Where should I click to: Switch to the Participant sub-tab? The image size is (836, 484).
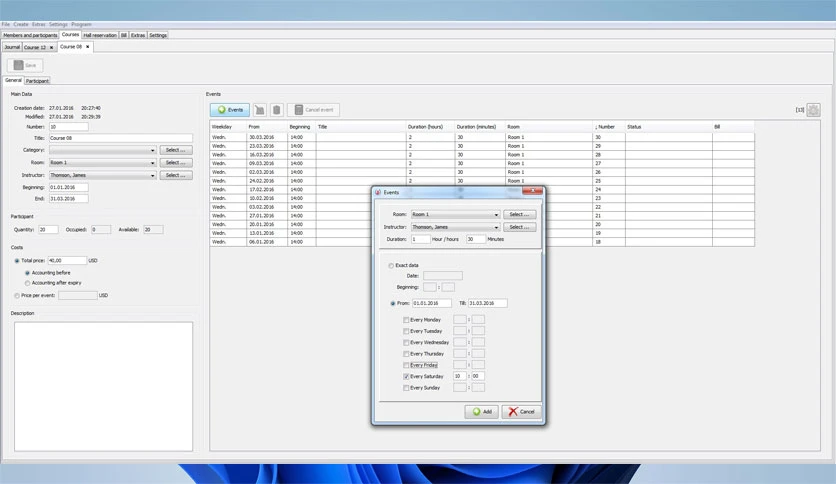click(x=37, y=81)
